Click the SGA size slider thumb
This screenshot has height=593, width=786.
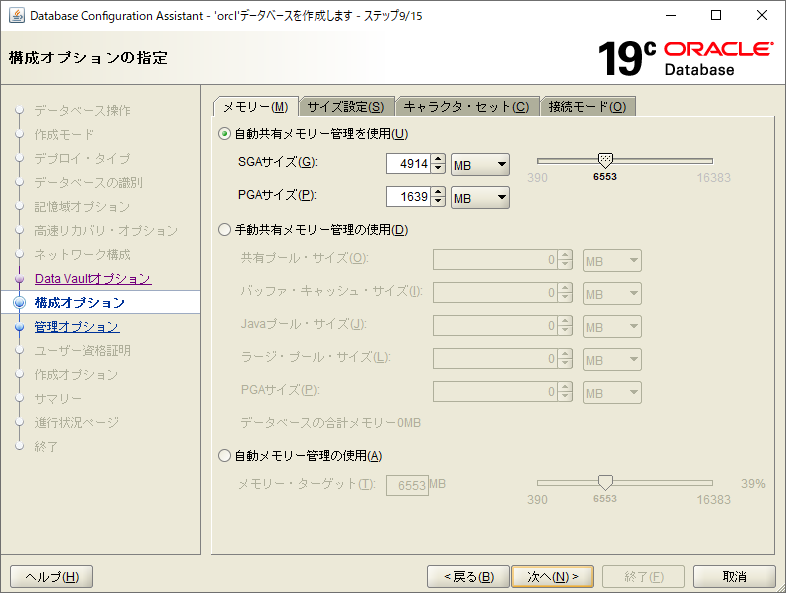[605, 160]
